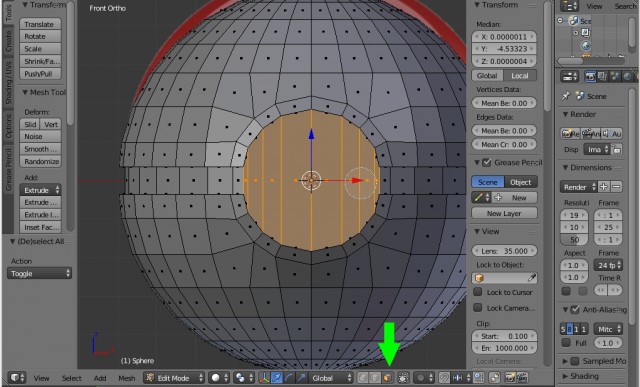Image resolution: width=640 pixels, height=387 pixels.
Task: Open the 3D view editor type selector
Action: pyautogui.click(x=17, y=378)
